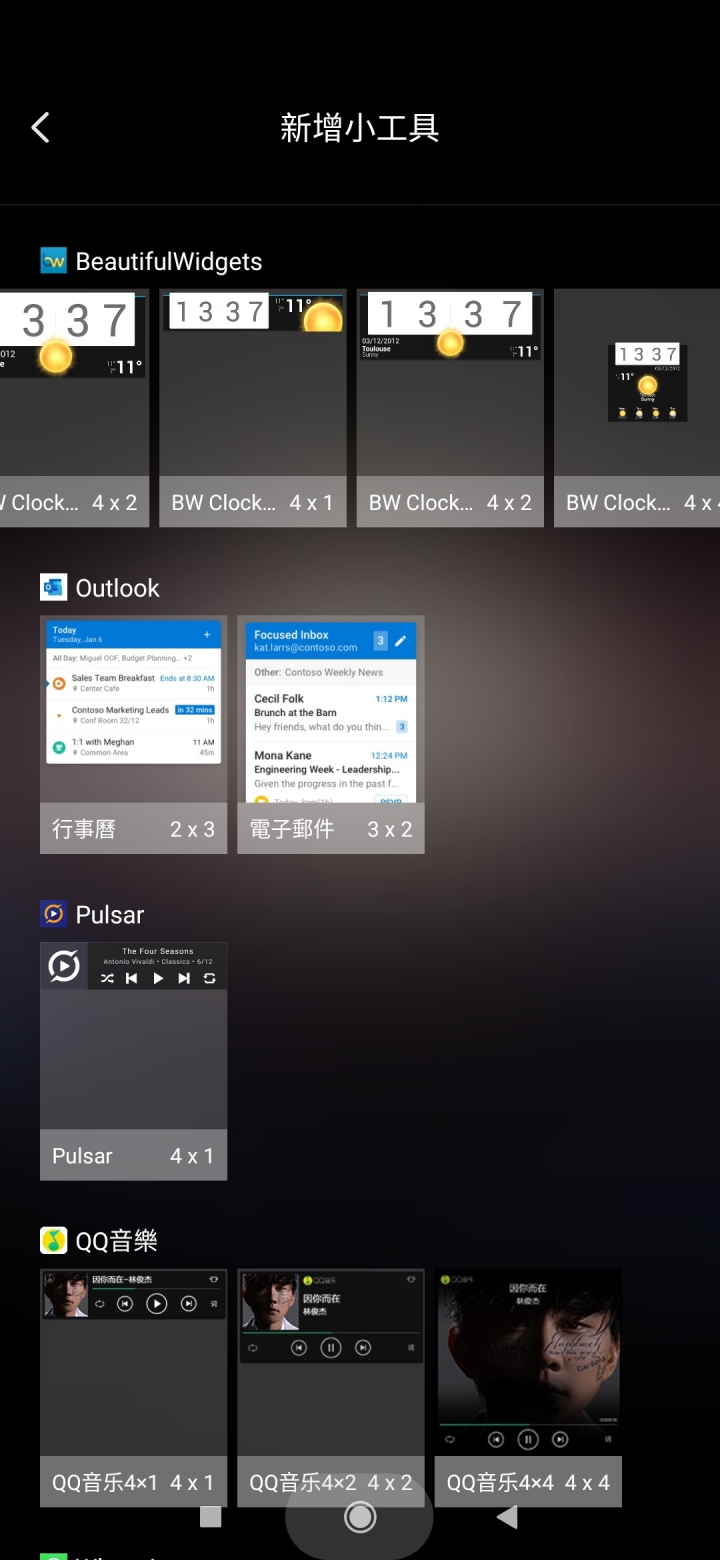This screenshot has height=1560, width=720.
Task: Tap the Pulsar section label
Action: [110, 915]
